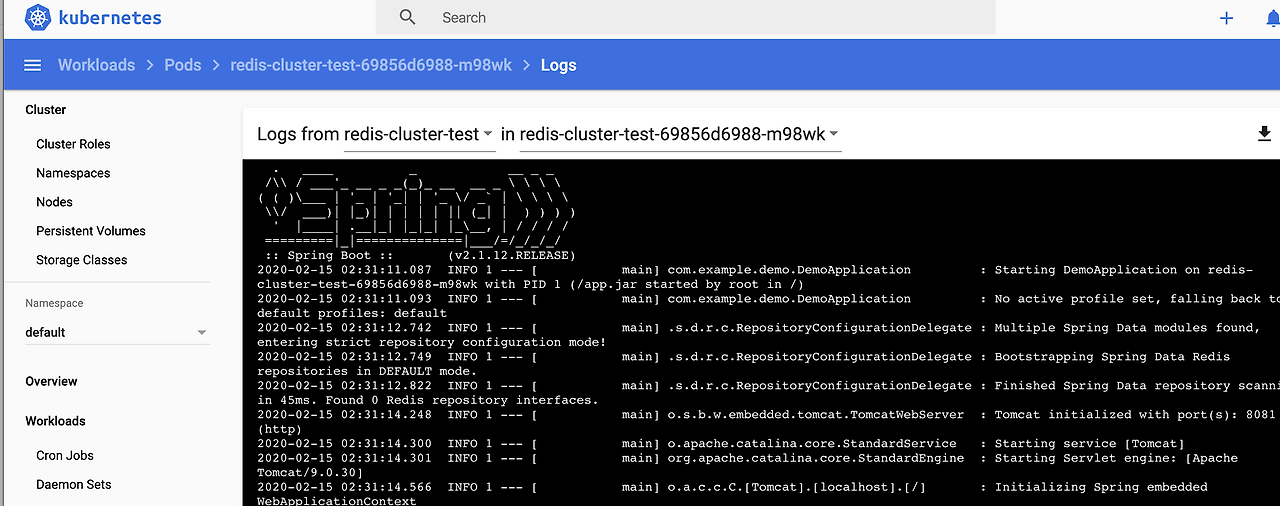Download the pod logs

[x=1265, y=134]
